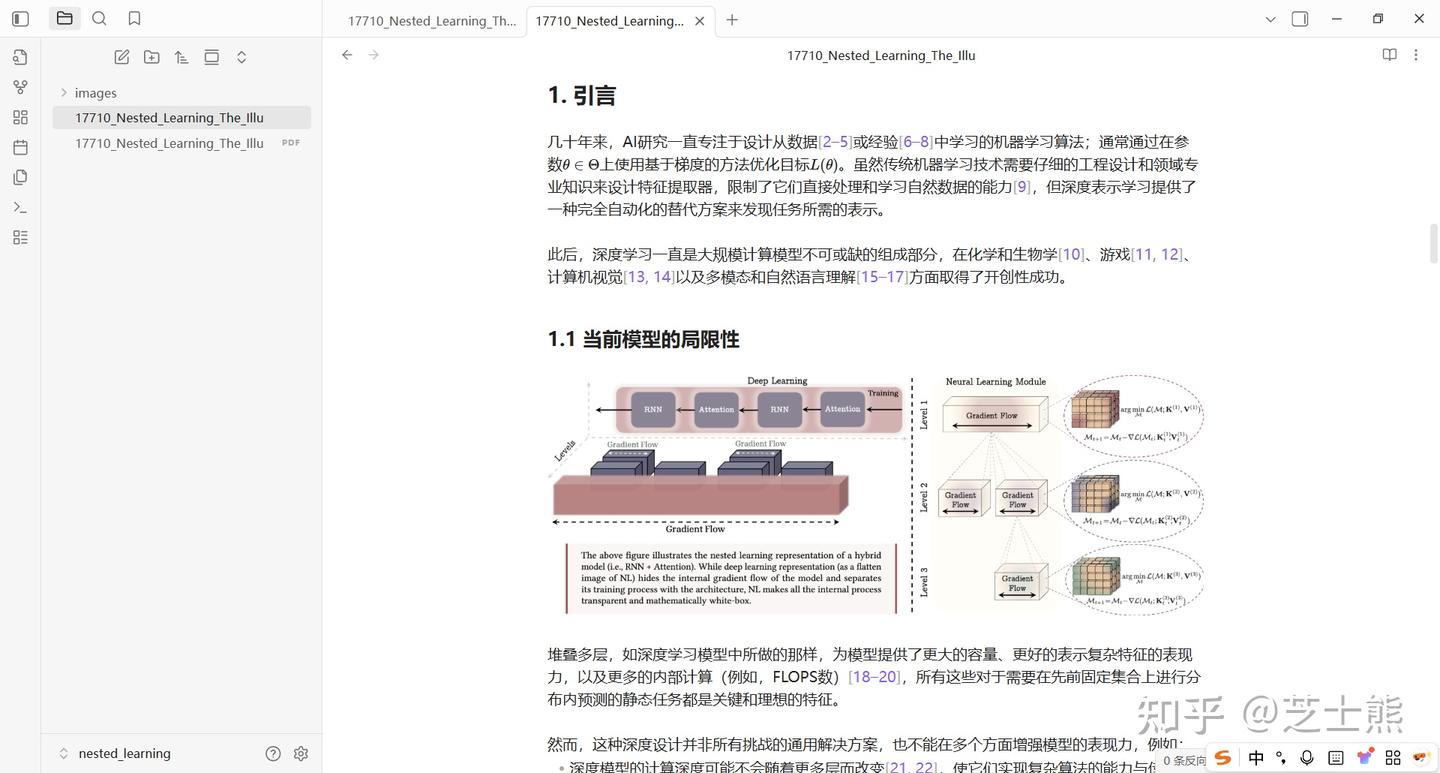Switch Chinese/English input with the 中 tray icon
The height and width of the screenshot is (773, 1440).
coord(1256,757)
